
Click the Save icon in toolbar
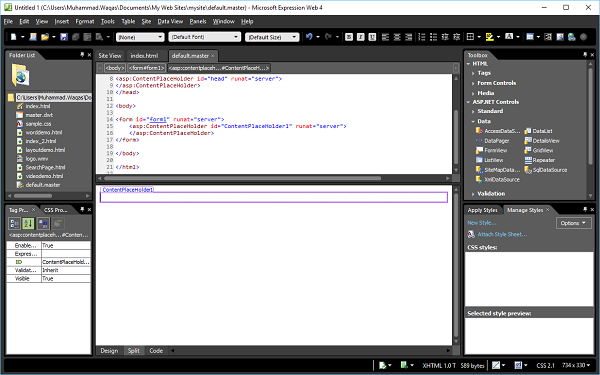point(64,37)
